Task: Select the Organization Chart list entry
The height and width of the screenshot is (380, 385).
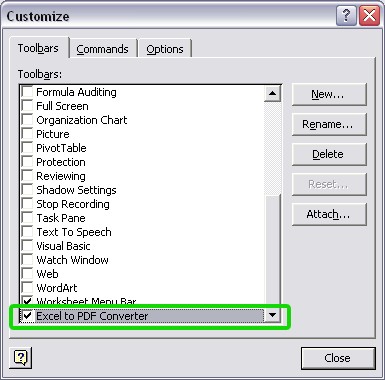Action: [82, 120]
